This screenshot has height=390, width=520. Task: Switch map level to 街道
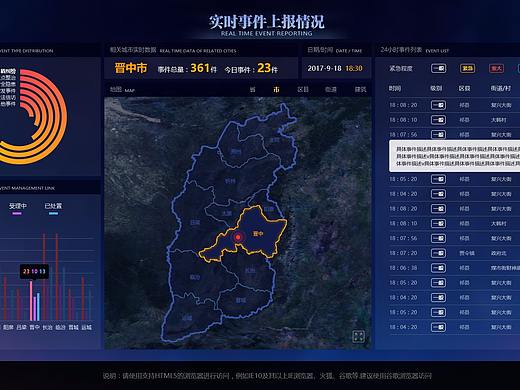click(x=331, y=89)
